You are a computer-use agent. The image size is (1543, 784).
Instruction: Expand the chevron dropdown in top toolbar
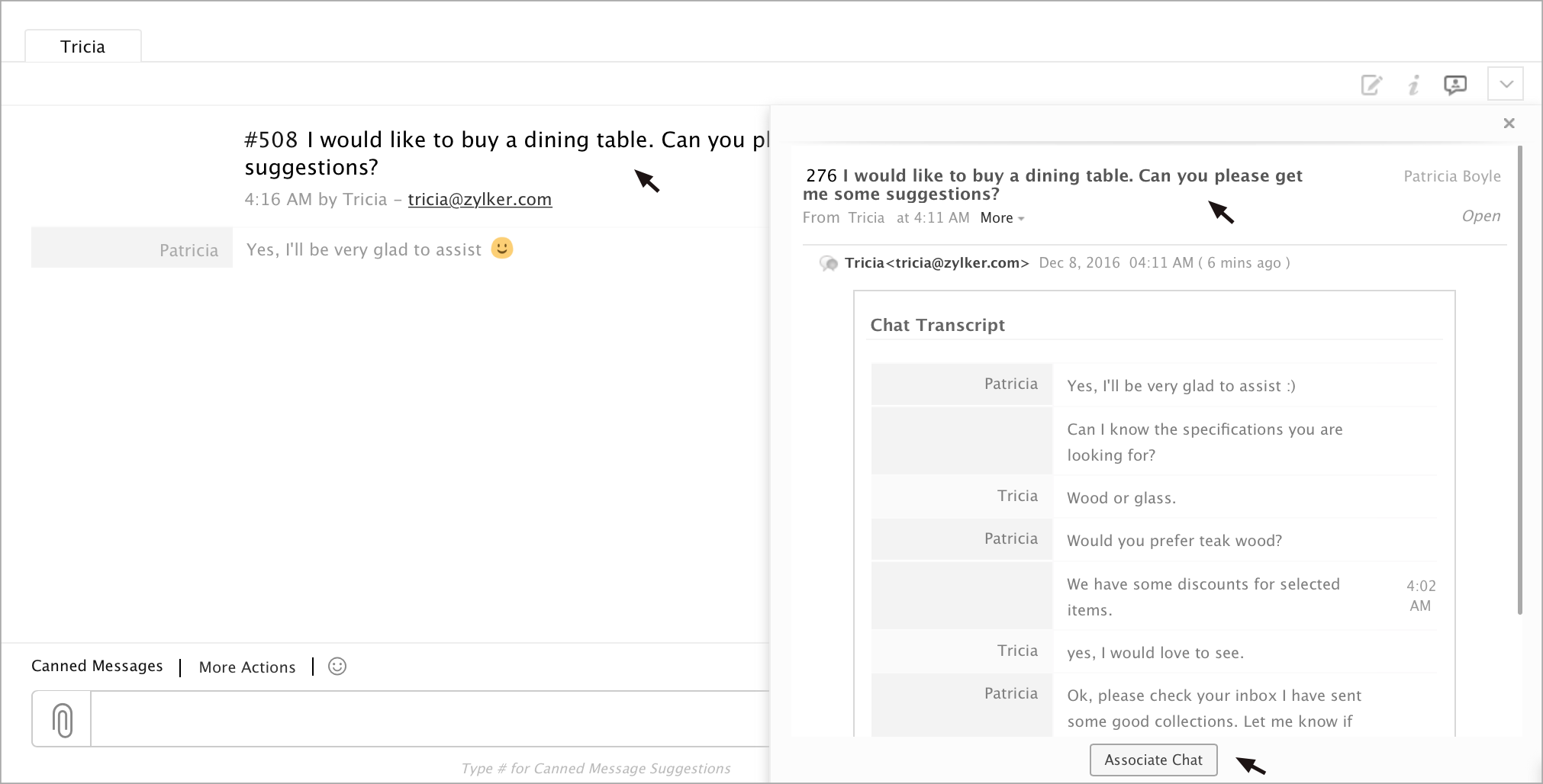click(1506, 84)
